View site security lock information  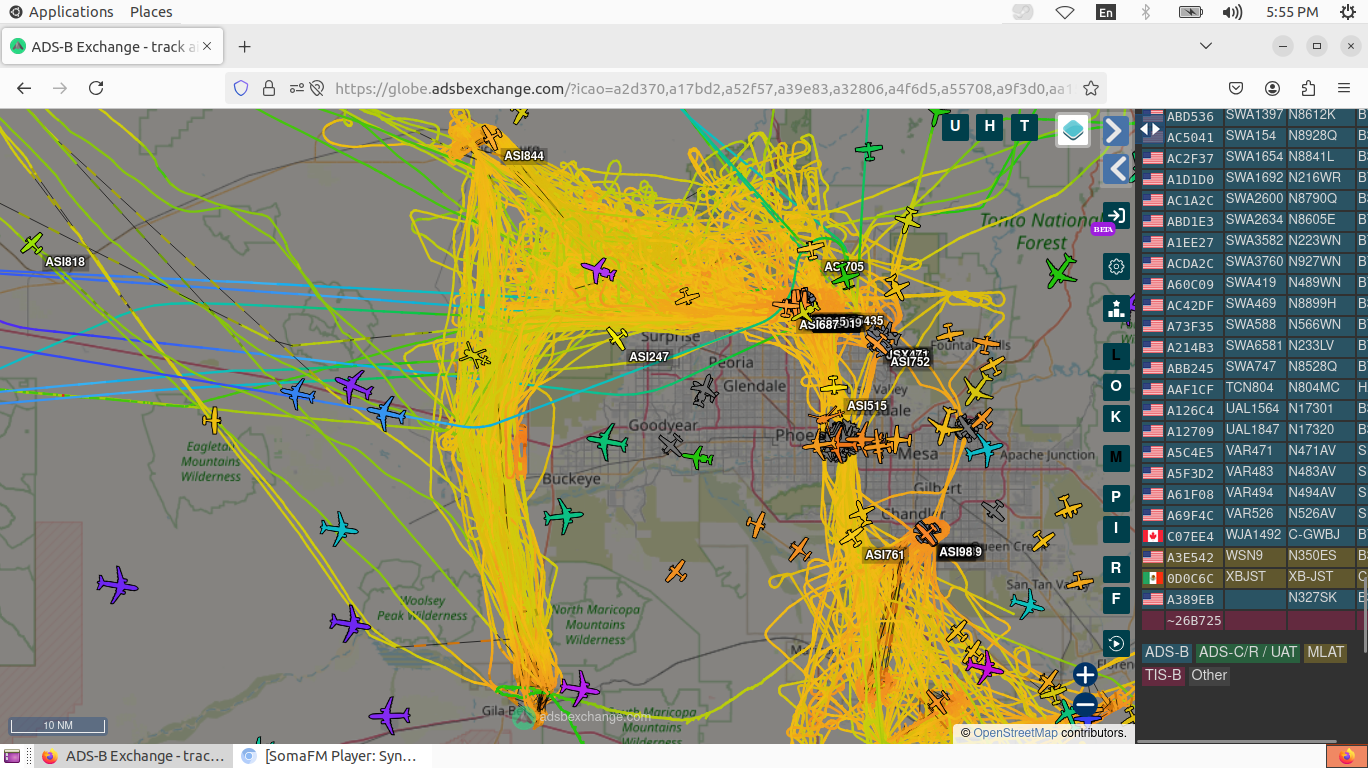269,88
